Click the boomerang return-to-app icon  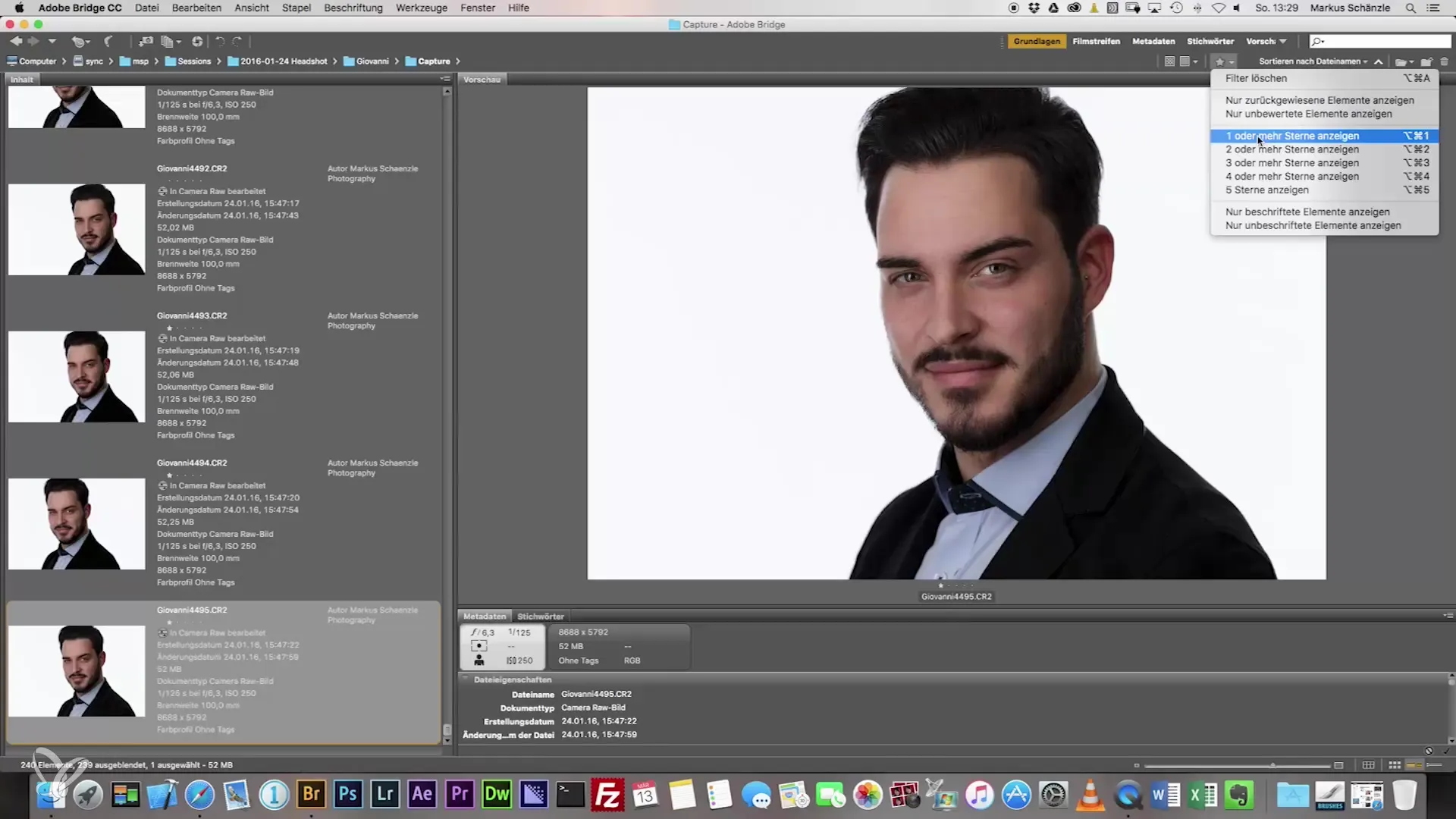coord(108,41)
